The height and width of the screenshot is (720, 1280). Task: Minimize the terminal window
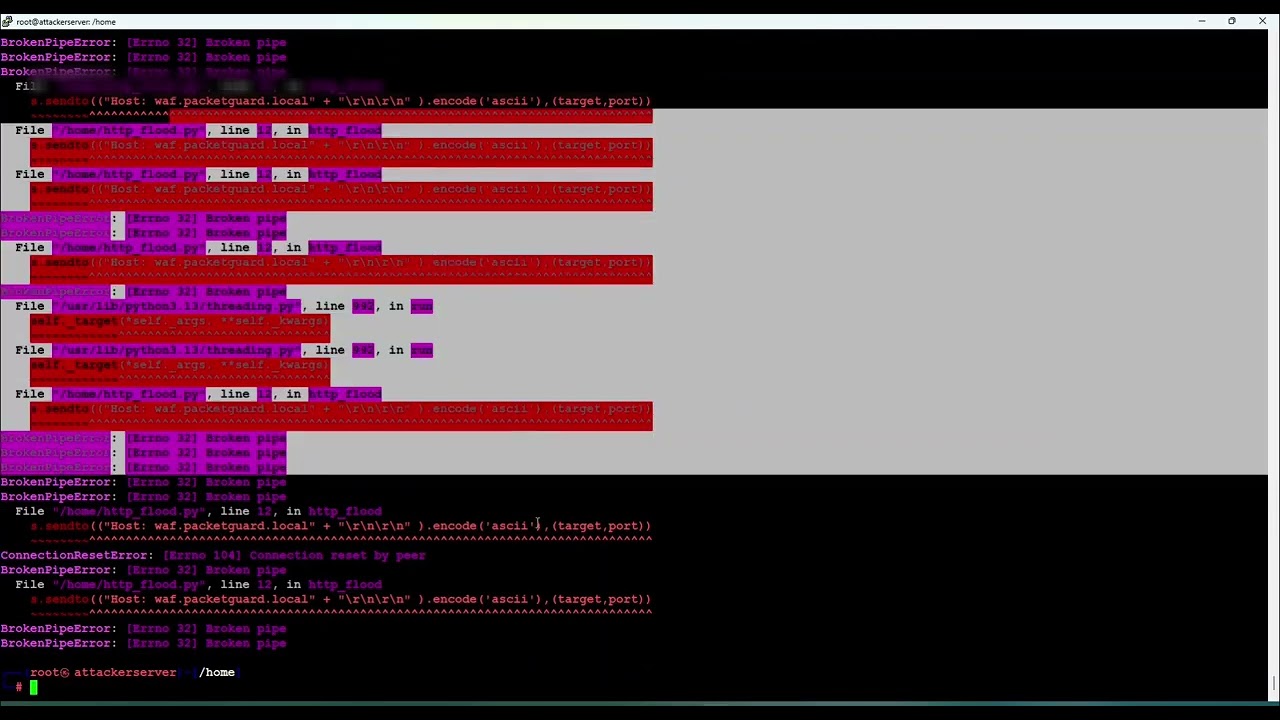point(1201,21)
